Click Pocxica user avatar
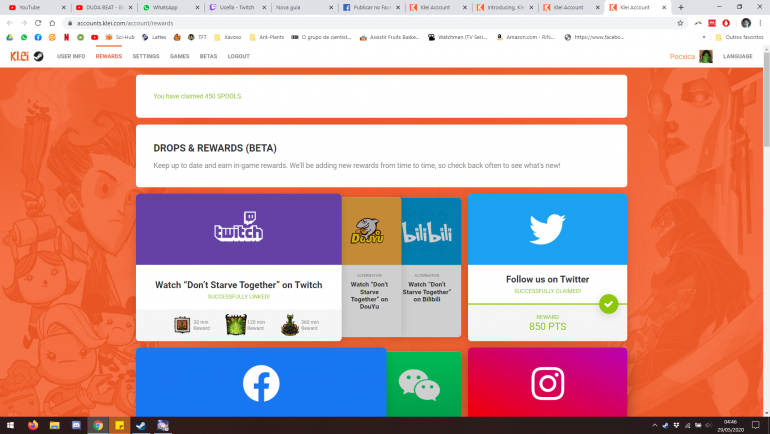The height and width of the screenshot is (434, 770). coord(706,56)
